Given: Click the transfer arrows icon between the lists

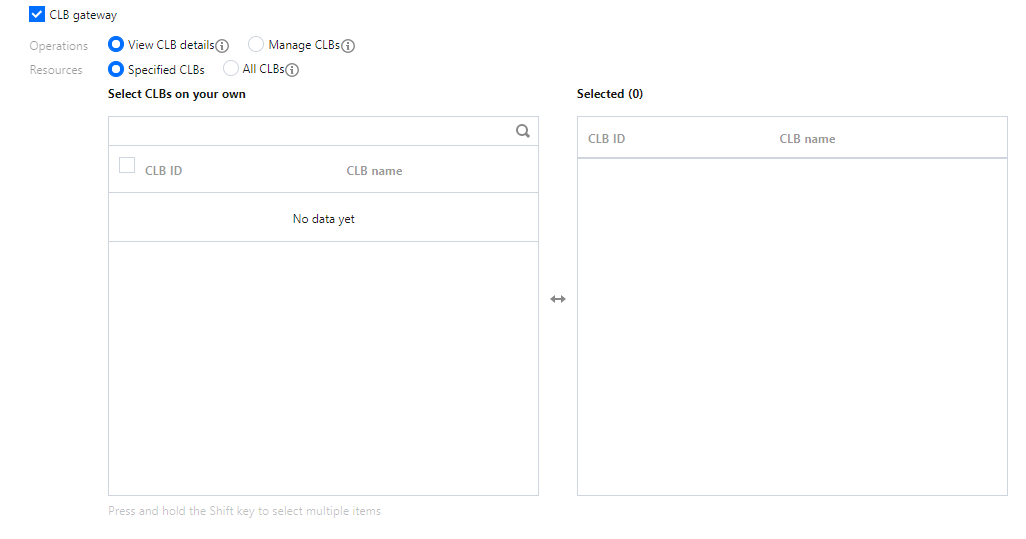Looking at the screenshot, I should click(x=558, y=299).
